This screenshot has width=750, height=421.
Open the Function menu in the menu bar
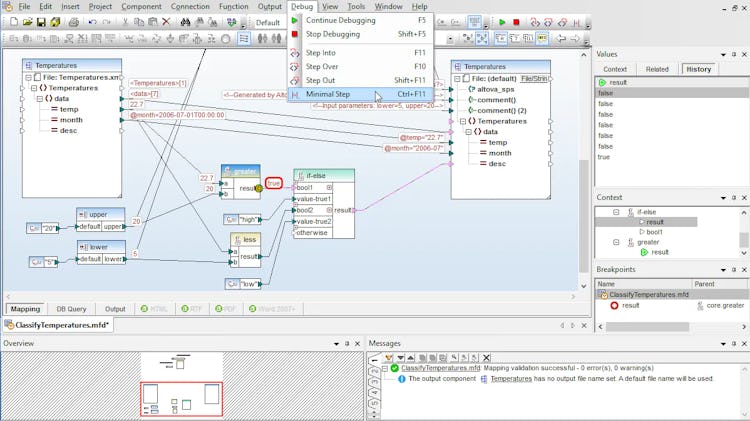[x=233, y=7]
